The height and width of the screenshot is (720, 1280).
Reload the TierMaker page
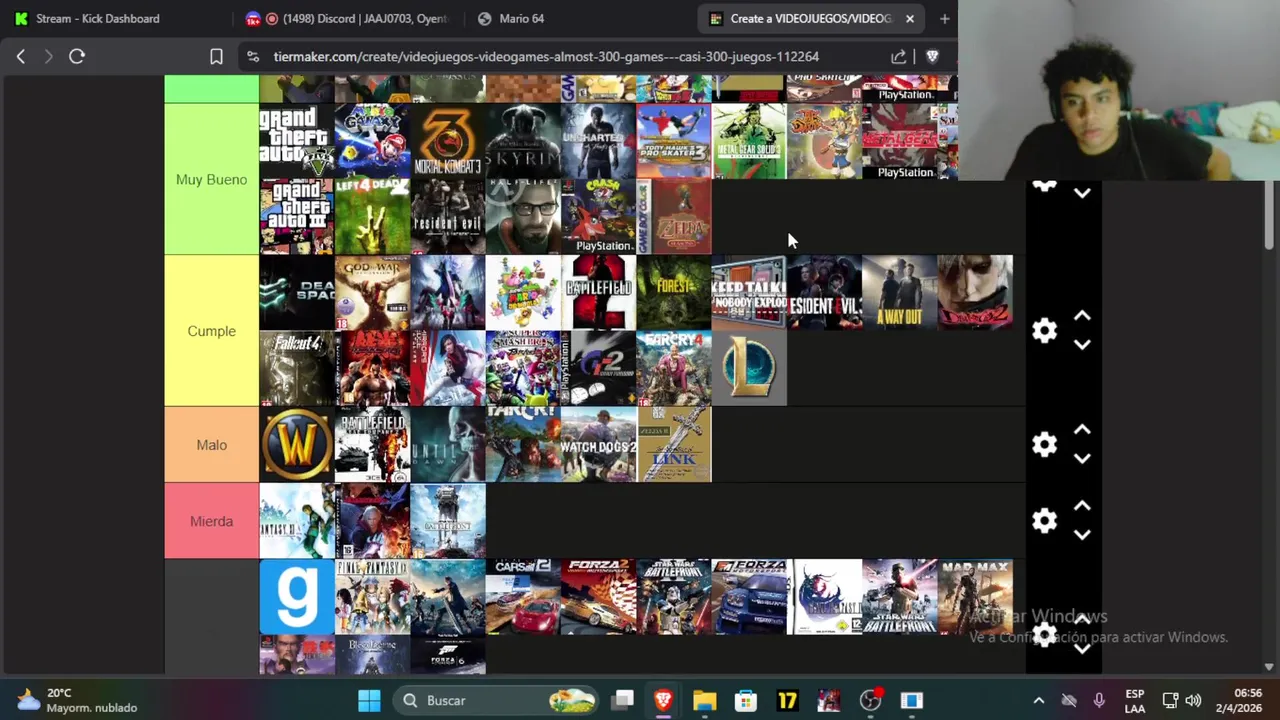[77, 57]
